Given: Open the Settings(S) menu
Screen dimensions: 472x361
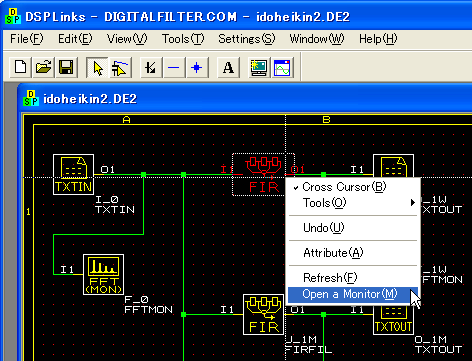Looking at the screenshot, I should 247,39.
